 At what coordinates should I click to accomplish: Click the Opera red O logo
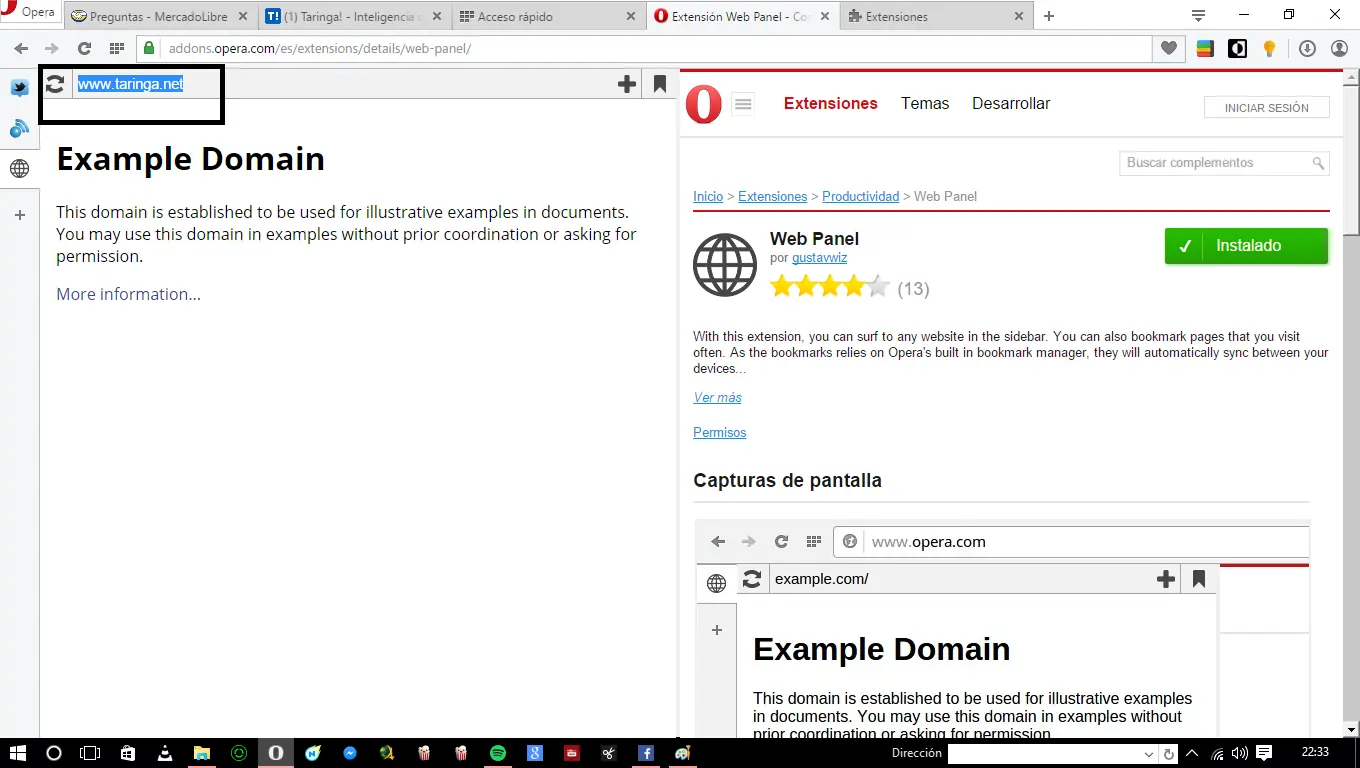pos(703,104)
